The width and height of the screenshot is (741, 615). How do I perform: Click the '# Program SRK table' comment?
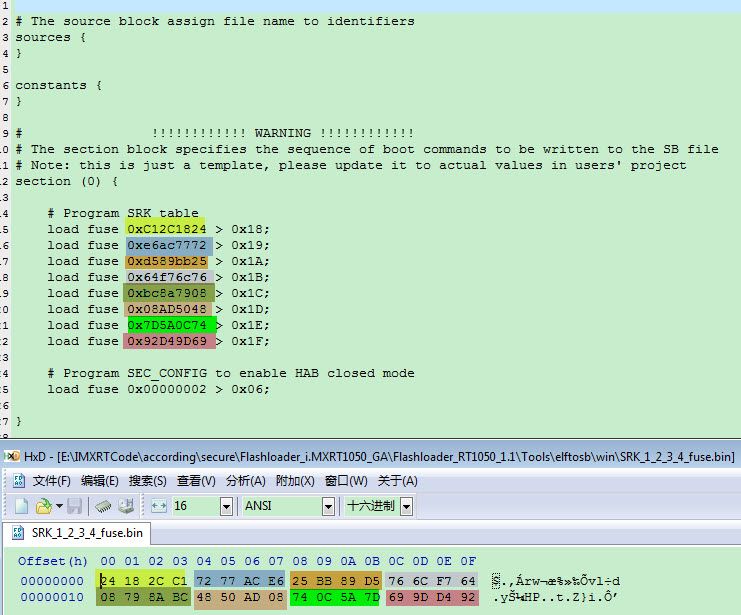(x=123, y=213)
